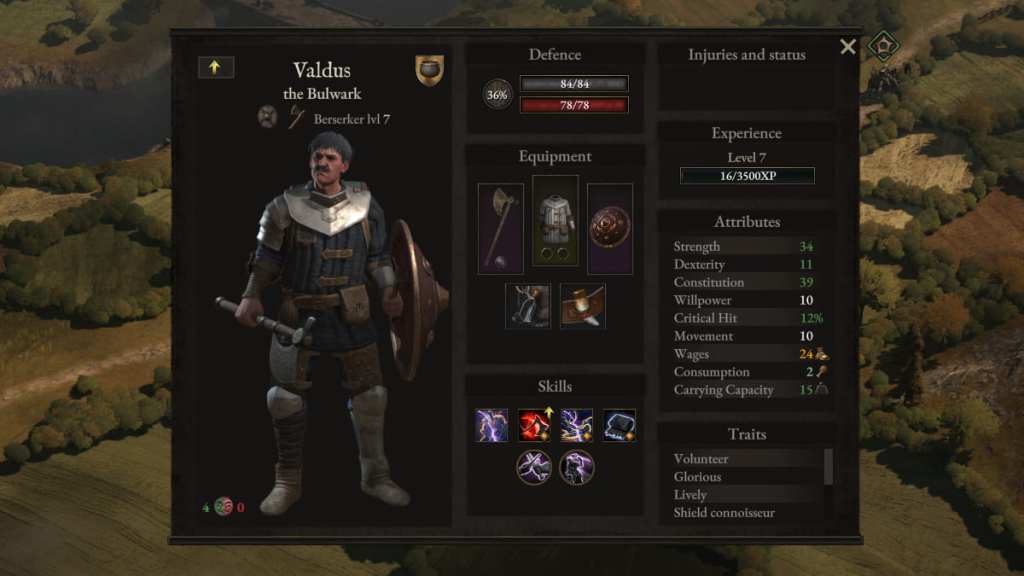Click the belt accessory slot

coord(583,306)
